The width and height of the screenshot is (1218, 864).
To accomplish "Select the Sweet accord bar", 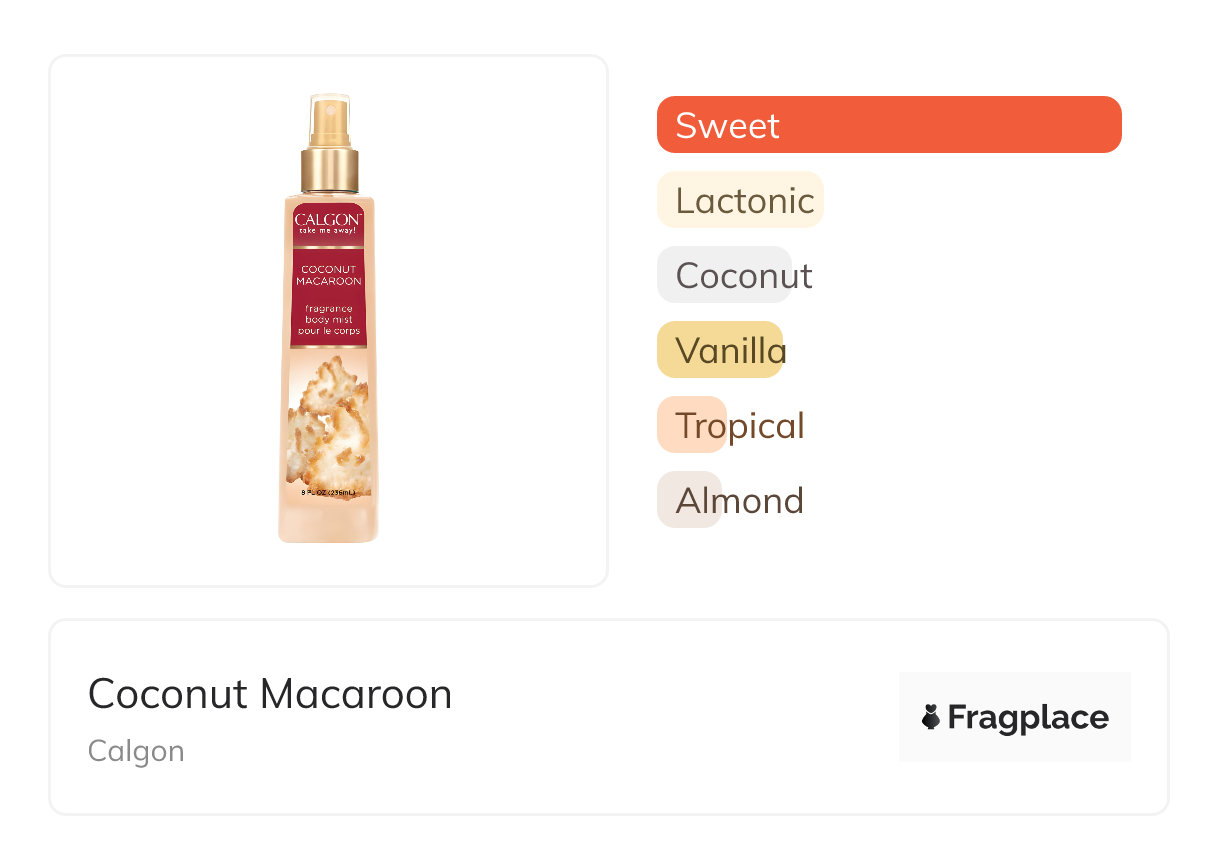I will (x=888, y=125).
